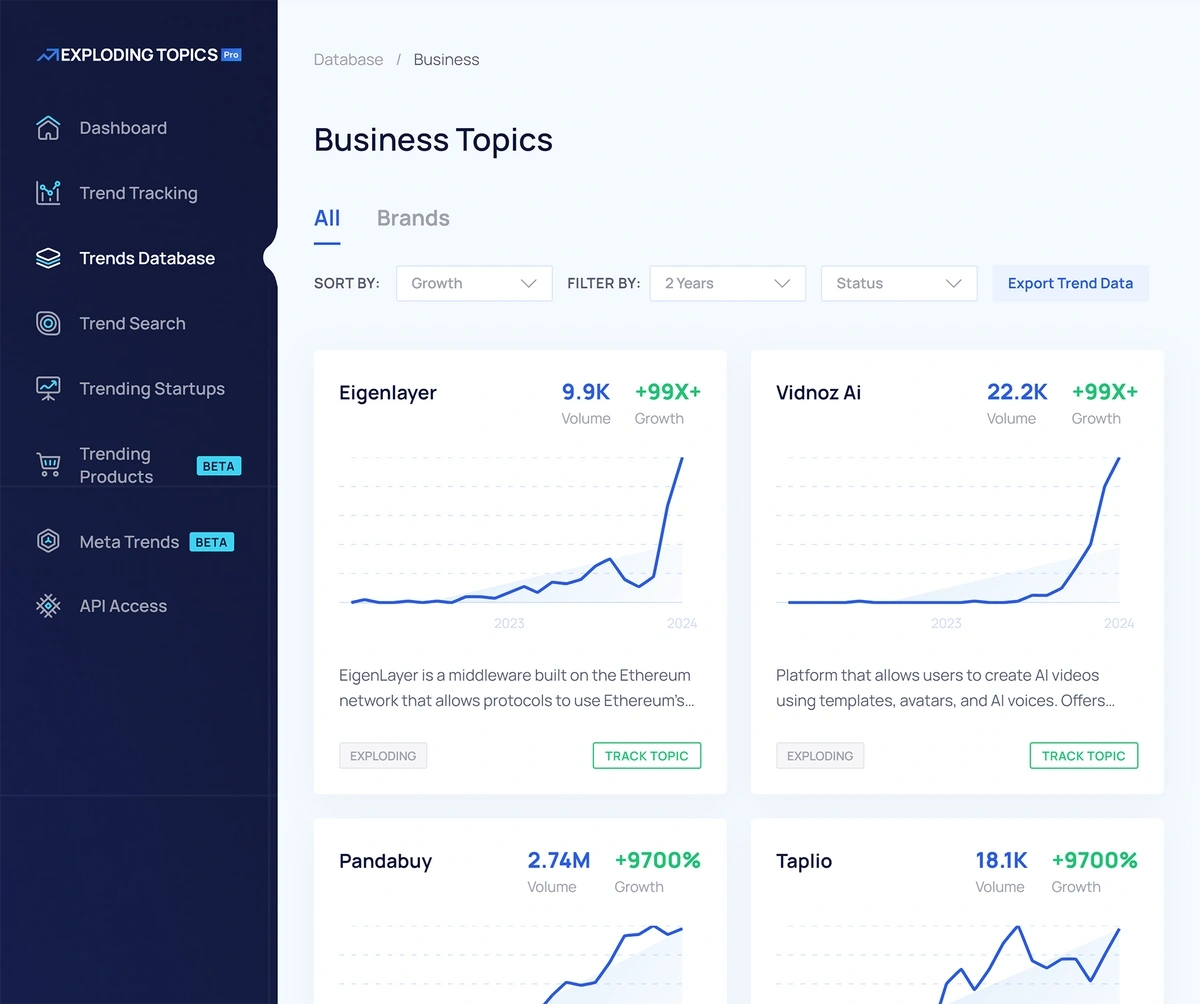The image size is (1200, 1004).
Task: Track the Vidnoz Ai topic
Action: click(1084, 756)
